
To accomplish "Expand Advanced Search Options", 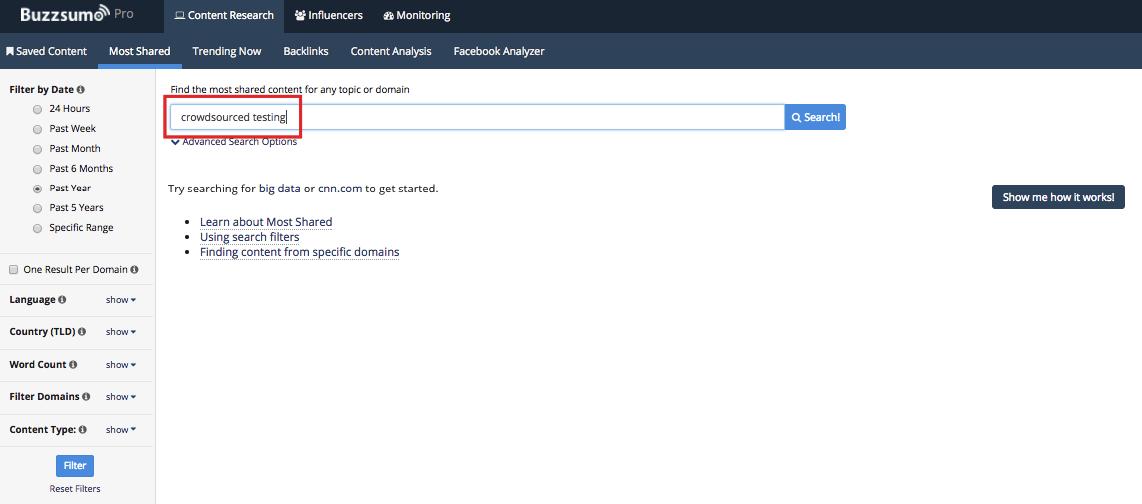I will [x=234, y=142].
